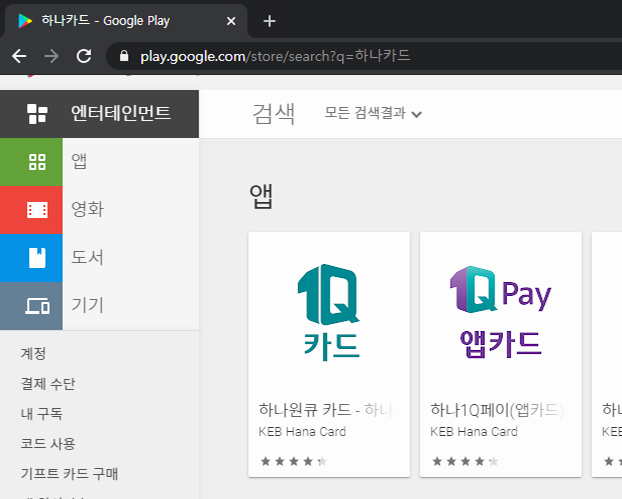The height and width of the screenshot is (499, 622).
Task: Select the 하나카드 - Google Play browser tab
Action: click(125, 21)
